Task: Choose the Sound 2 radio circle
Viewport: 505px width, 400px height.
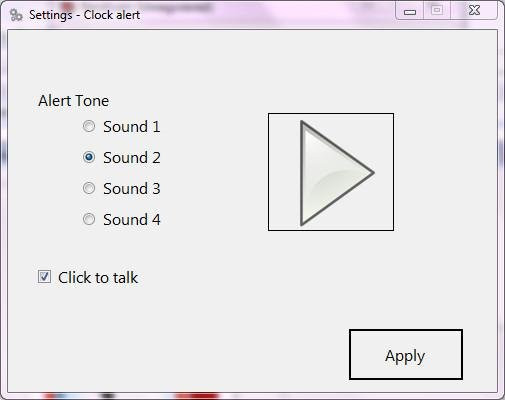Action: coord(89,157)
